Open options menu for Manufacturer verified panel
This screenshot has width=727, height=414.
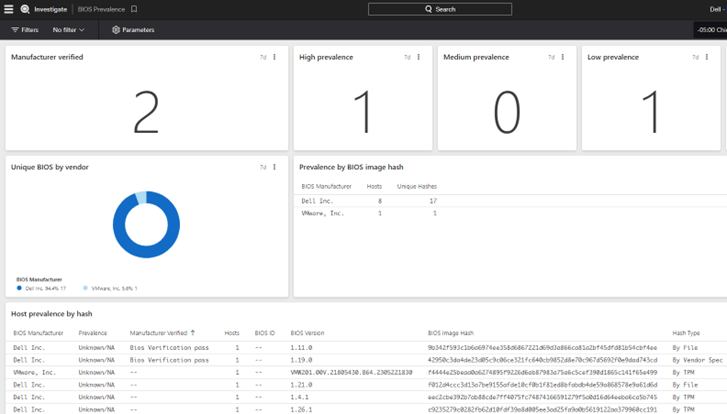coord(275,57)
